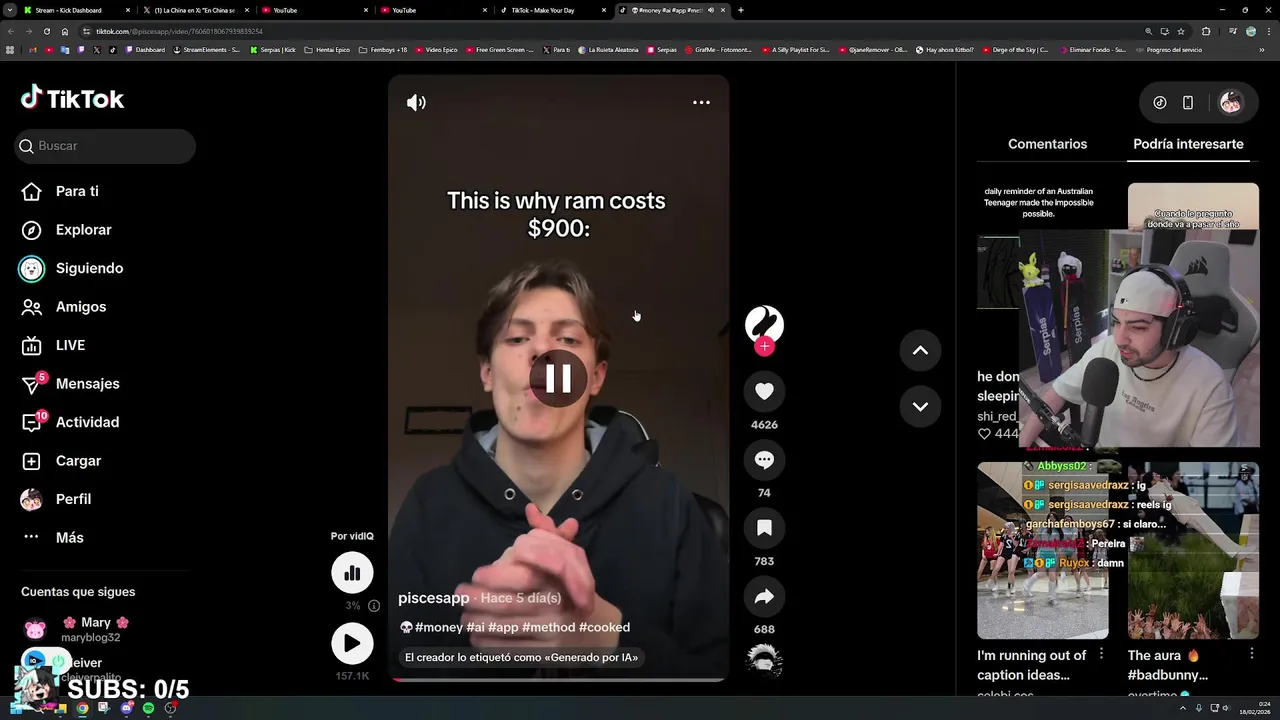Screen dimensions: 1280x720
Task: Open a new browser tab
Action: click(x=740, y=10)
